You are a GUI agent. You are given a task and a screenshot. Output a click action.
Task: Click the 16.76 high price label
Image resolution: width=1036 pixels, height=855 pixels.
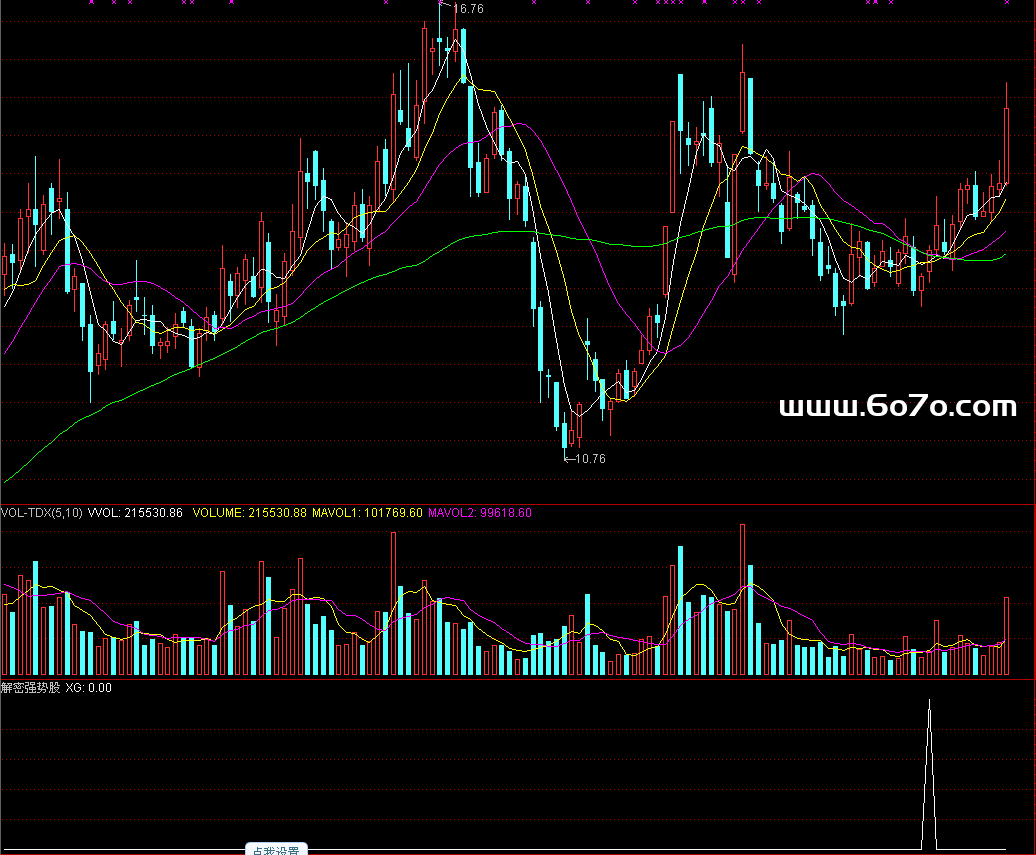coord(468,9)
